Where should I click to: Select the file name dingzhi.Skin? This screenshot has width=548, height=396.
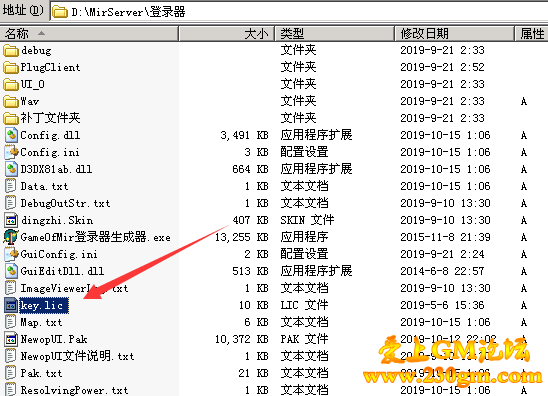(57, 220)
